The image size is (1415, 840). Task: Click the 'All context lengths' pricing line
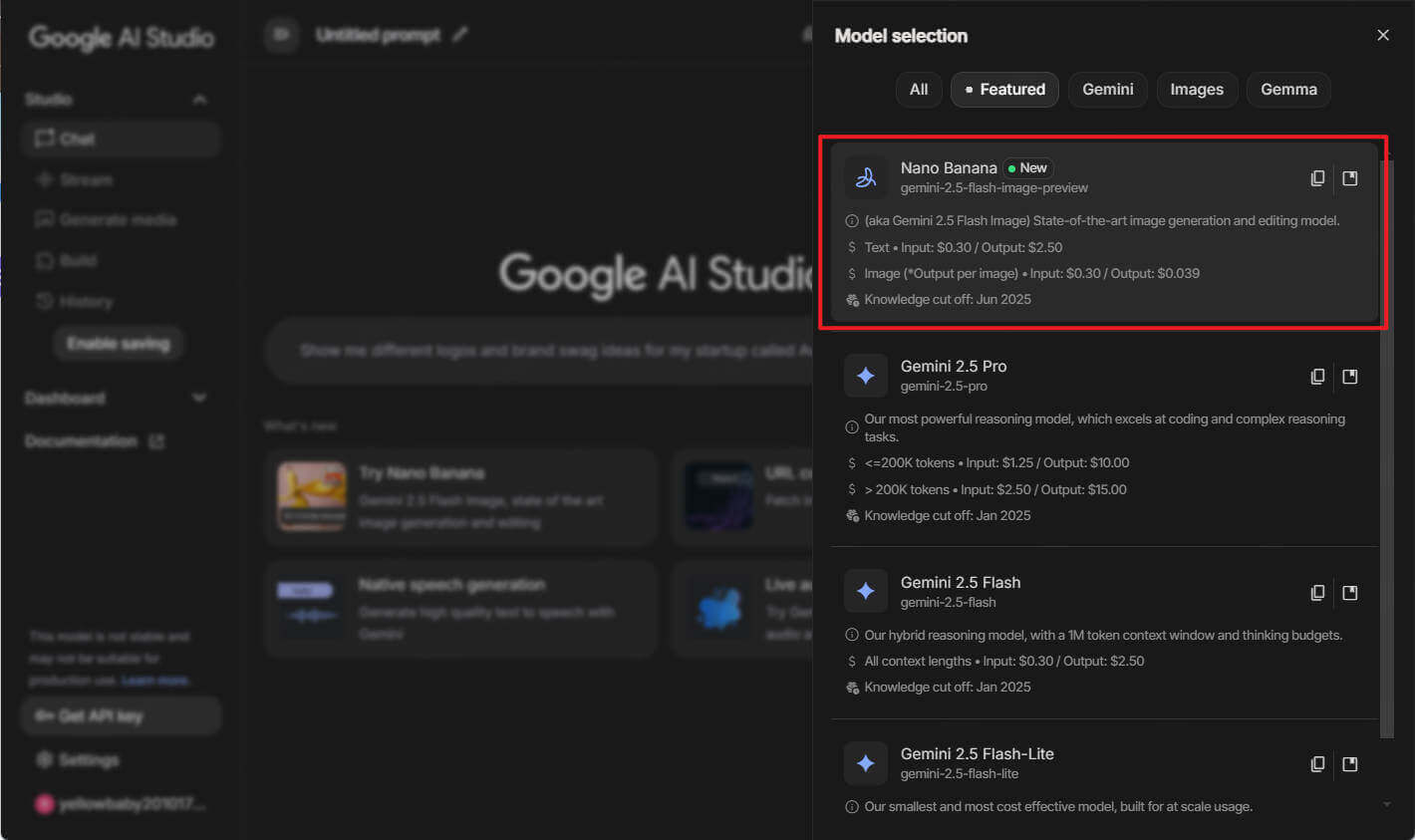pos(1004,662)
